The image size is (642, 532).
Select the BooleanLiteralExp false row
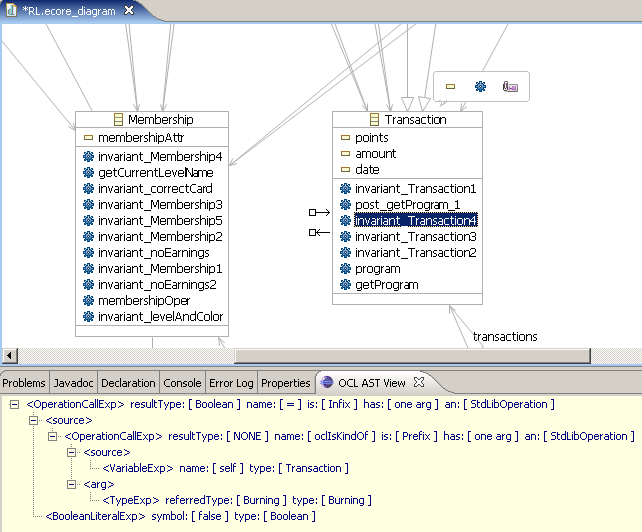point(181,516)
